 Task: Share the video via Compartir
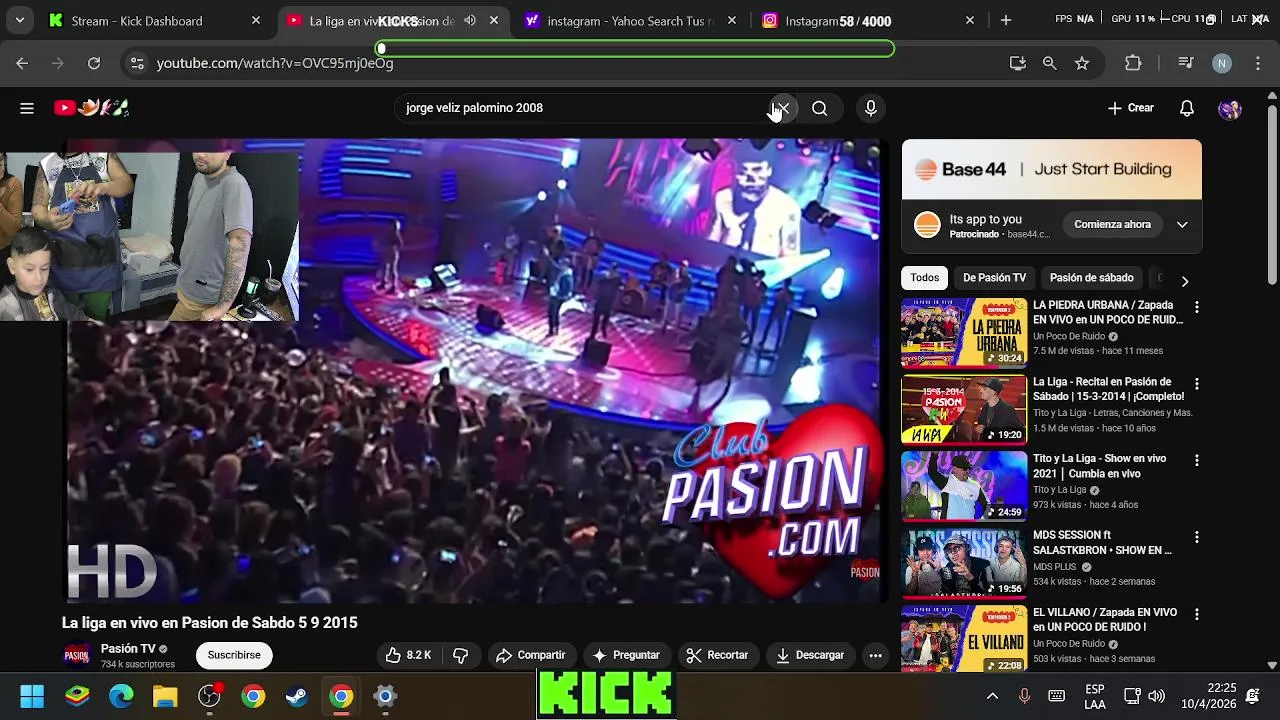(x=530, y=655)
